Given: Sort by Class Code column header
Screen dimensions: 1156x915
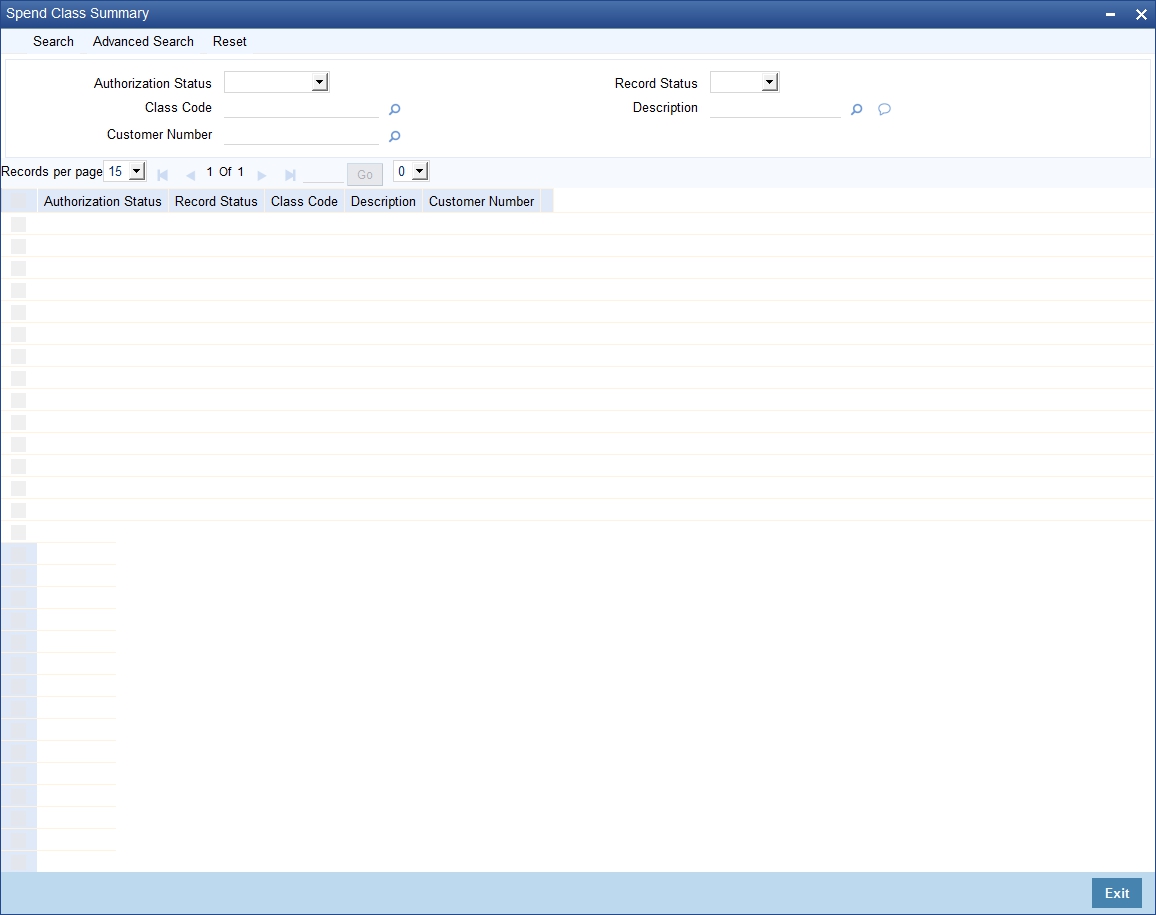Looking at the screenshot, I should click(x=304, y=201).
